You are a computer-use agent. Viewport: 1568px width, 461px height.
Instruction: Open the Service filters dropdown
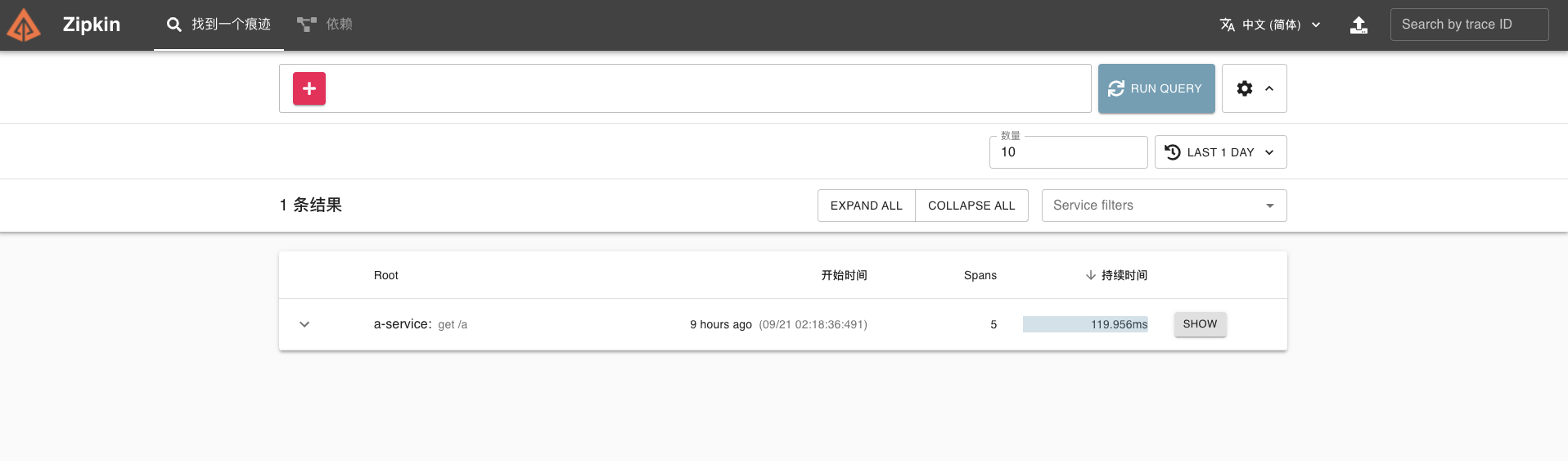(1164, 206)
